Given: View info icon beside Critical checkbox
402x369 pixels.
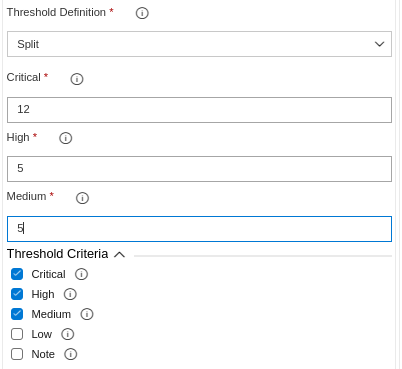Looking at the screenshot, I should [81, 274].
